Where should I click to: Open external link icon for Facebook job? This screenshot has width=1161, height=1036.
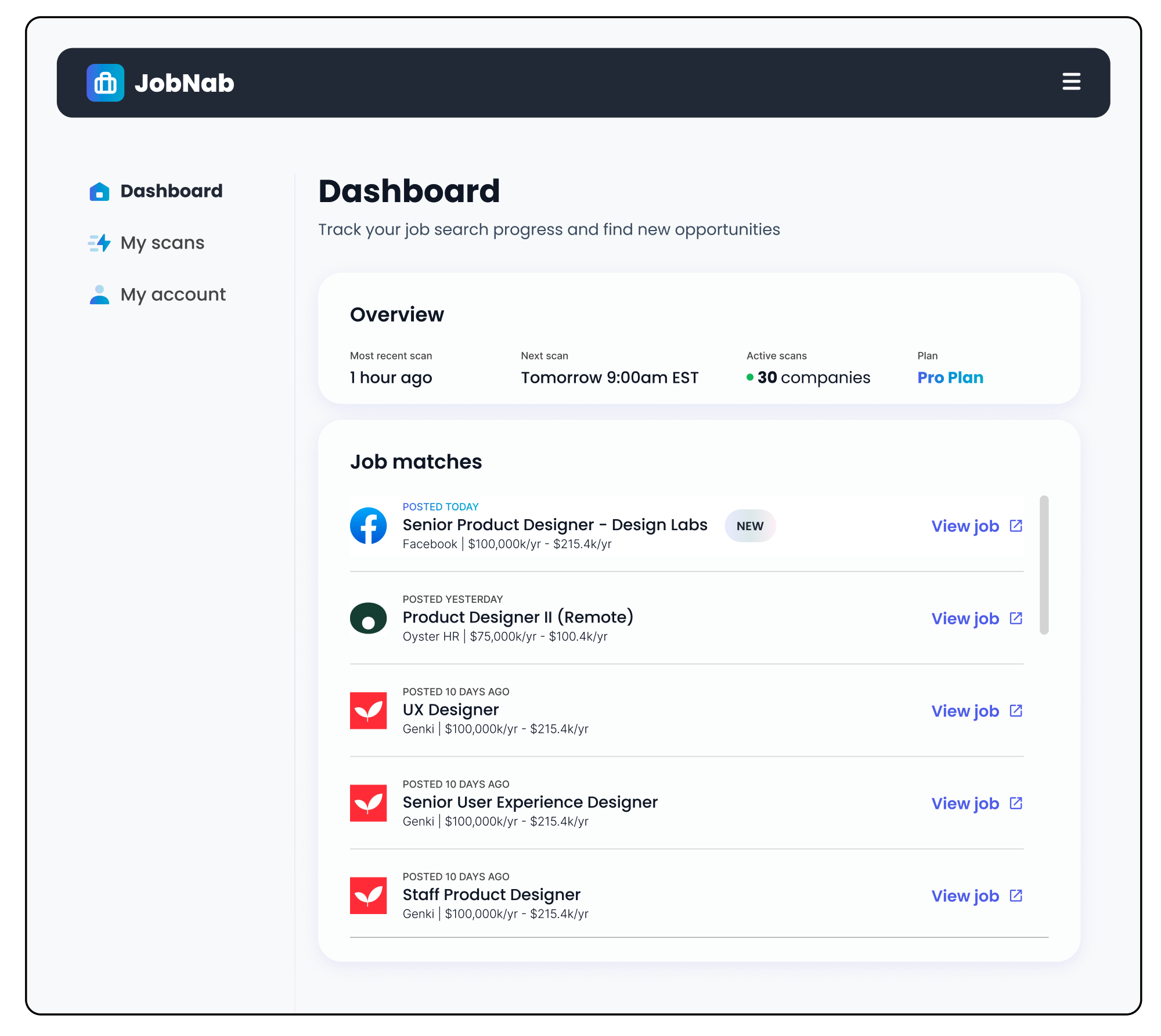pos(1016,526)
